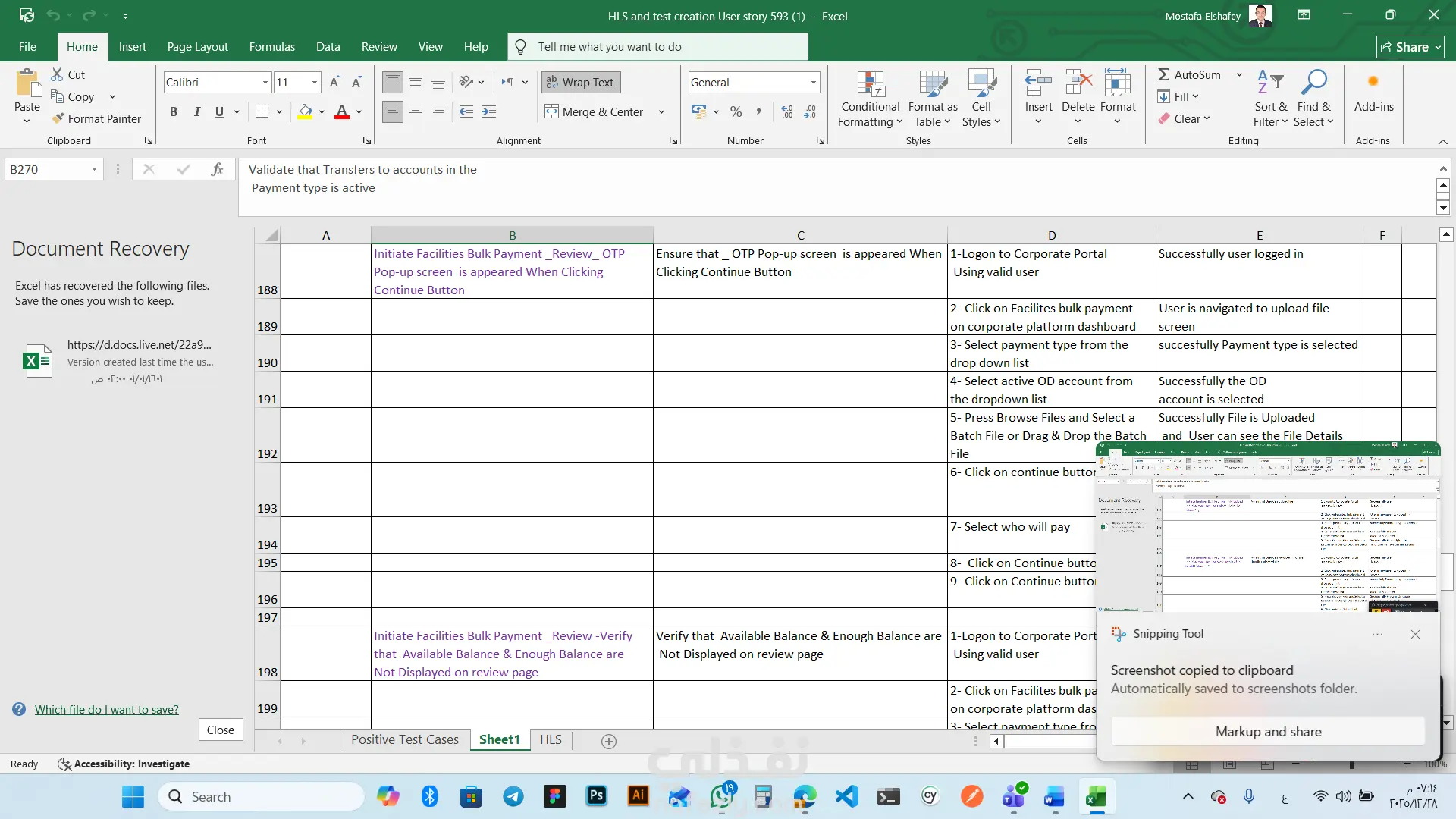Click the Increase Indent icon

click(489, 111)
